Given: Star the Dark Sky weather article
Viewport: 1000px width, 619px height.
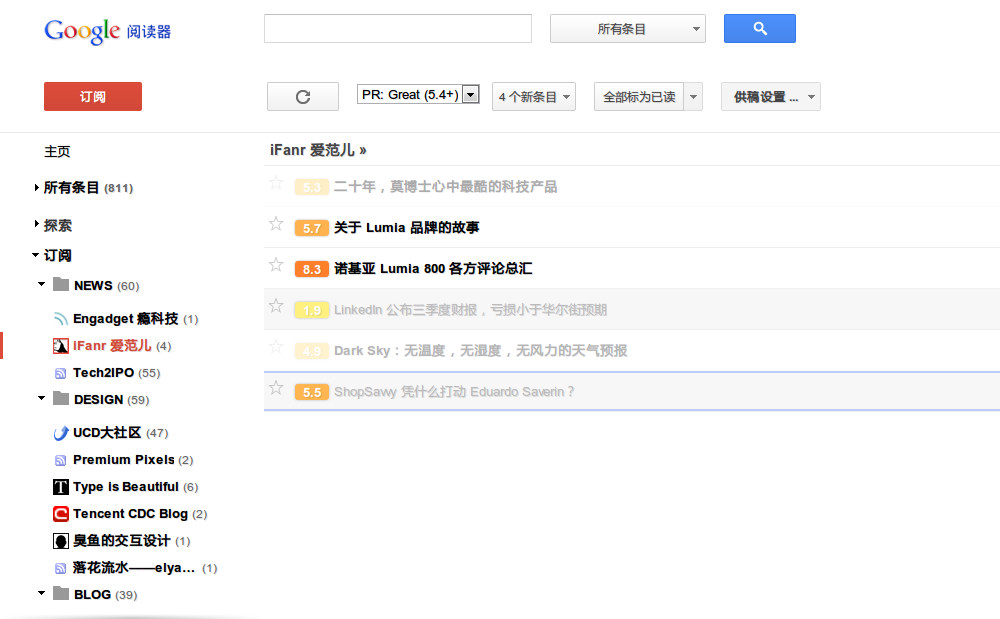Looking at the screenshot, I should (x=276, y=347).
